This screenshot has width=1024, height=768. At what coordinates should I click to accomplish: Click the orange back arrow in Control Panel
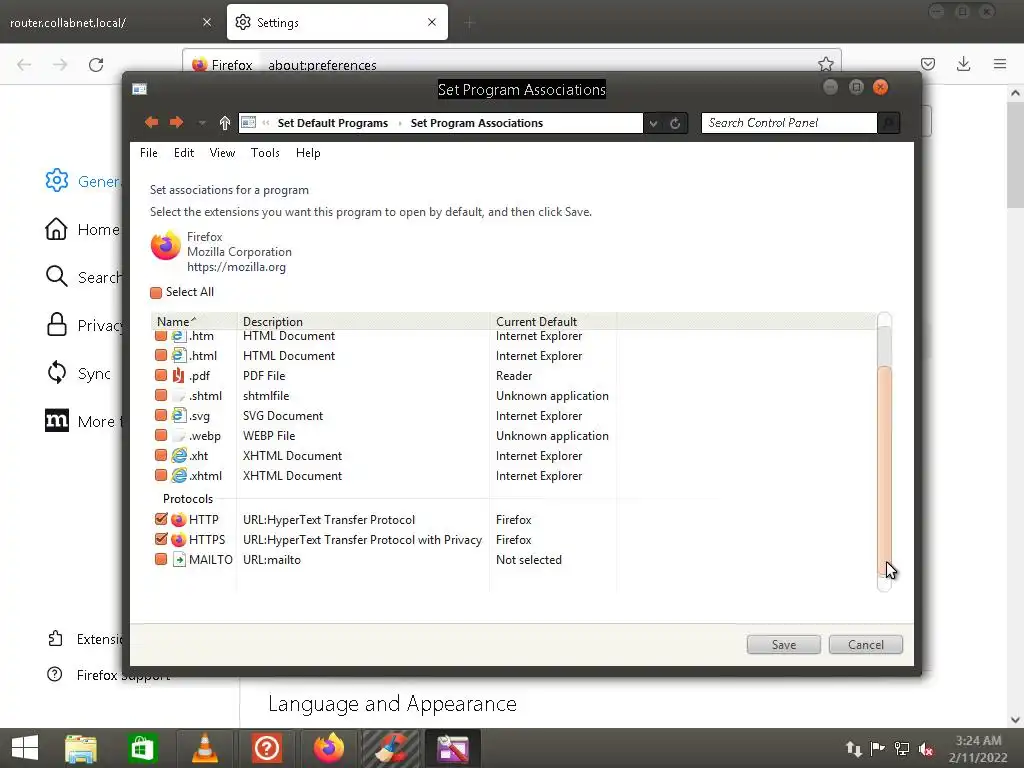[152, 122]
